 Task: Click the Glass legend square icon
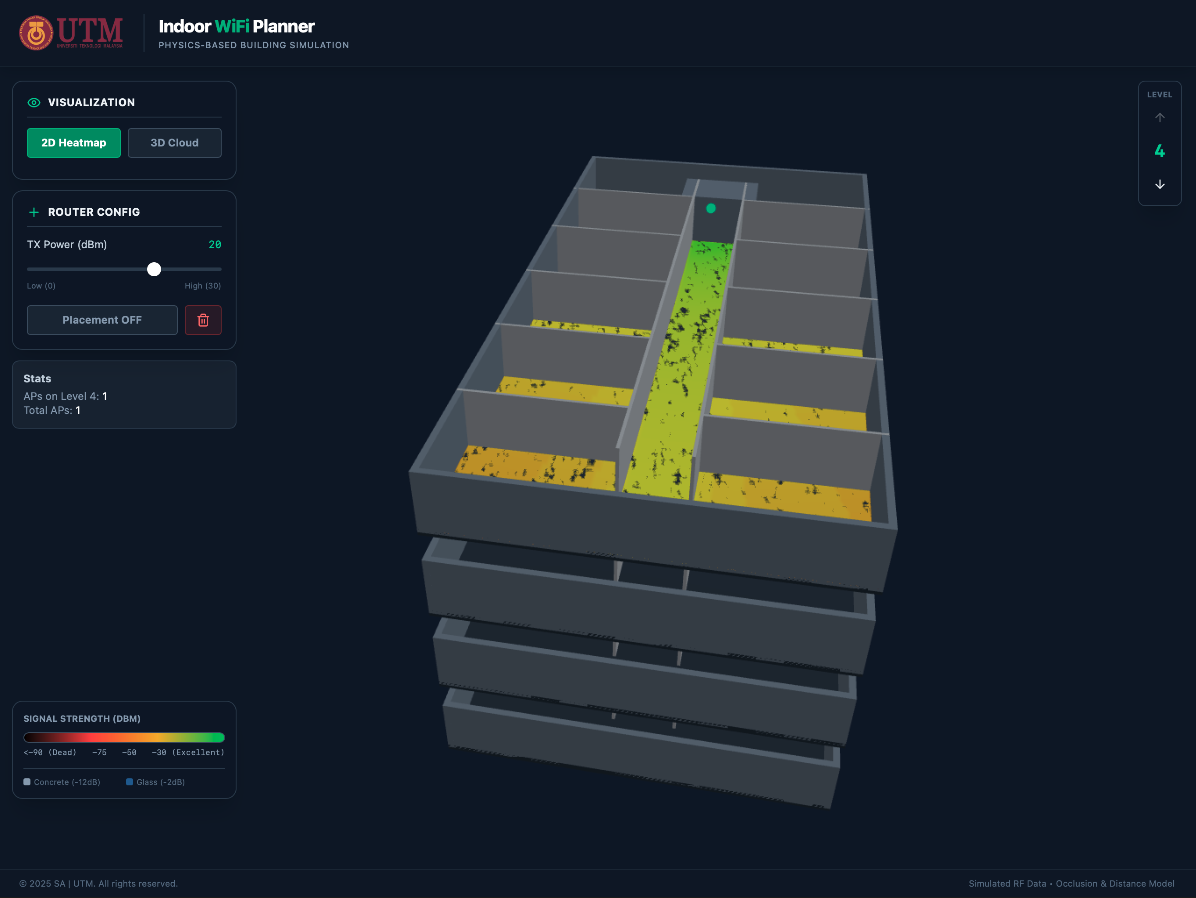[129, 782]
